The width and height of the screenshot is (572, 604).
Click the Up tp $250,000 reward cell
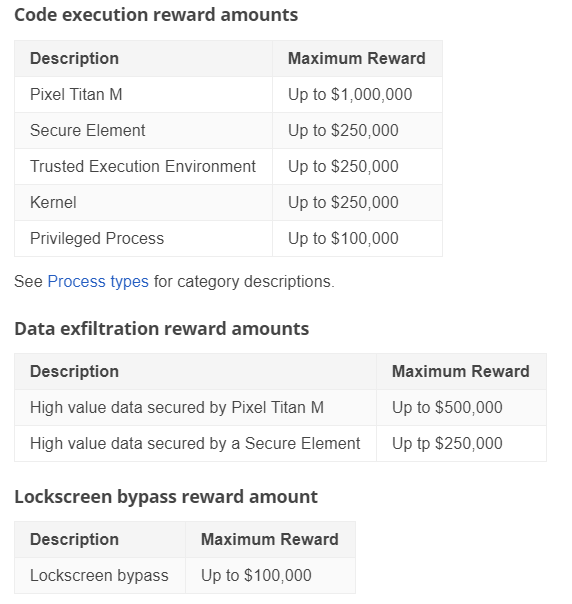click(461, 443)
